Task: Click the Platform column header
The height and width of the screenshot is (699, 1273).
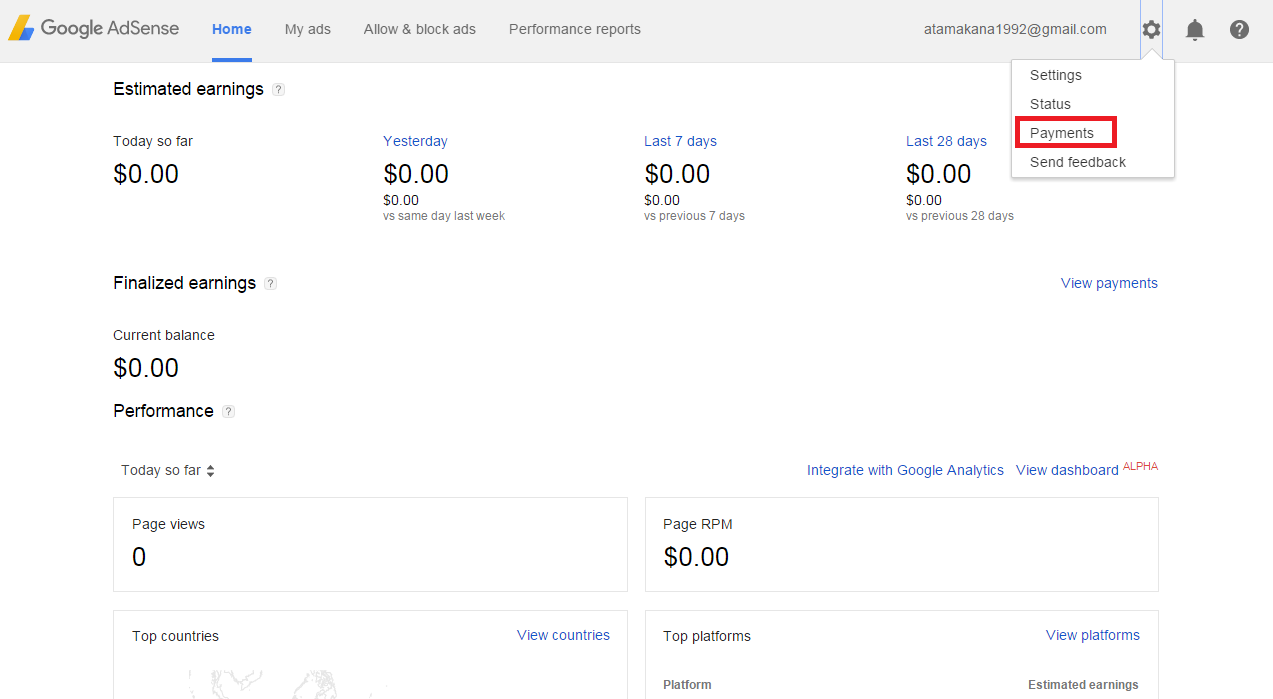Action: tap(687, 685)
